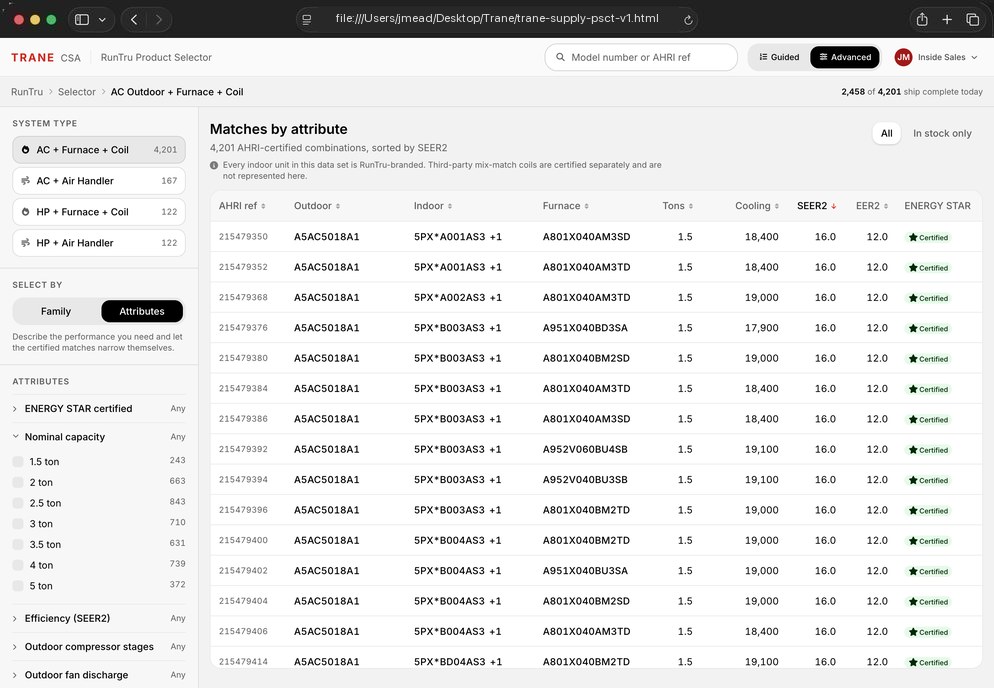Expand Outdoor compressor stages attribute

pyautogui.click(x=99, y=647)
